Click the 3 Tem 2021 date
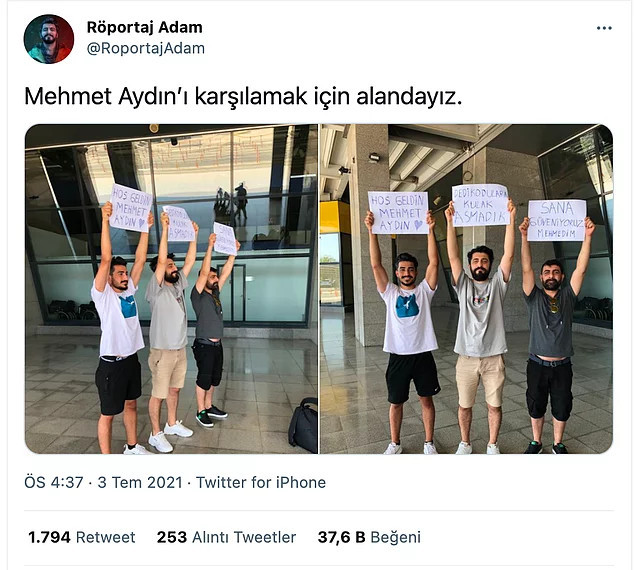Image resolution: width=635 pixels, height=570 pixels. click(140, 482)
